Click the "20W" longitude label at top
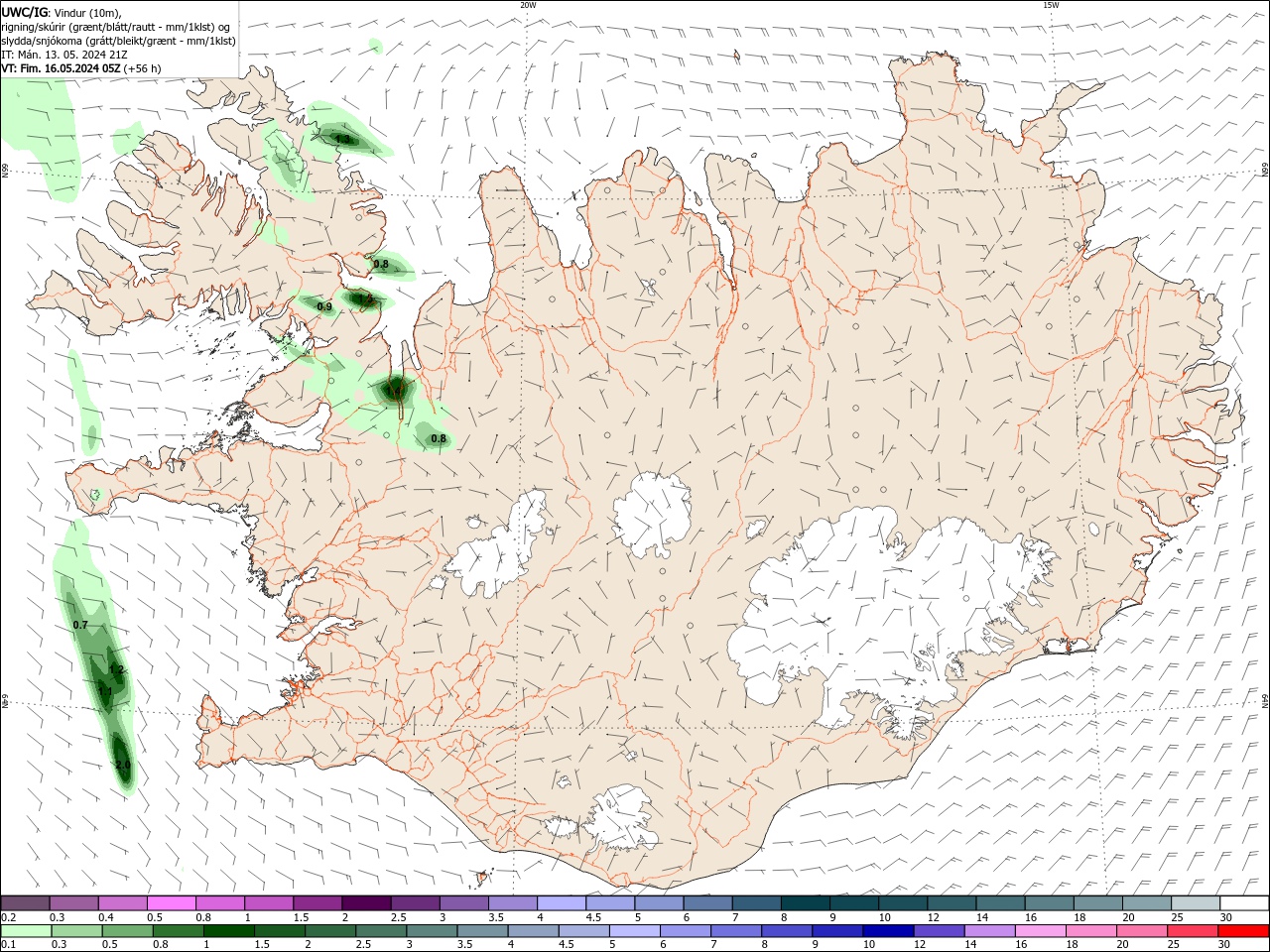This screenshot has width=1270, height=952. (528, 5)
